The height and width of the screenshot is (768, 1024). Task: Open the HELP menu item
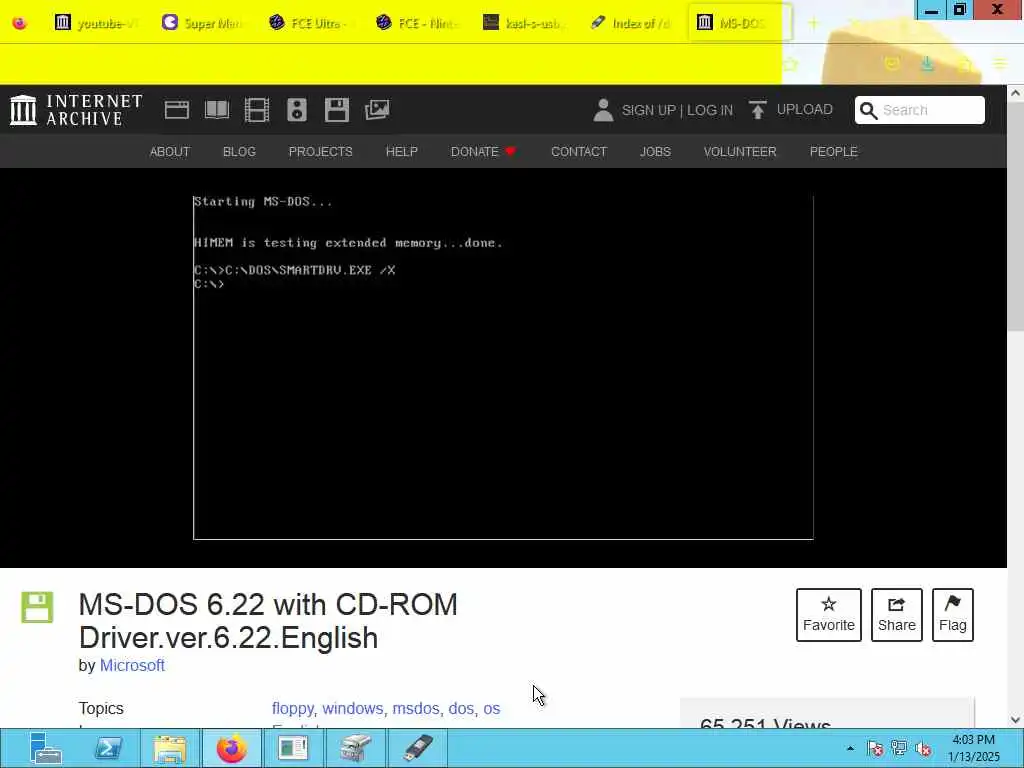(402, 152)
